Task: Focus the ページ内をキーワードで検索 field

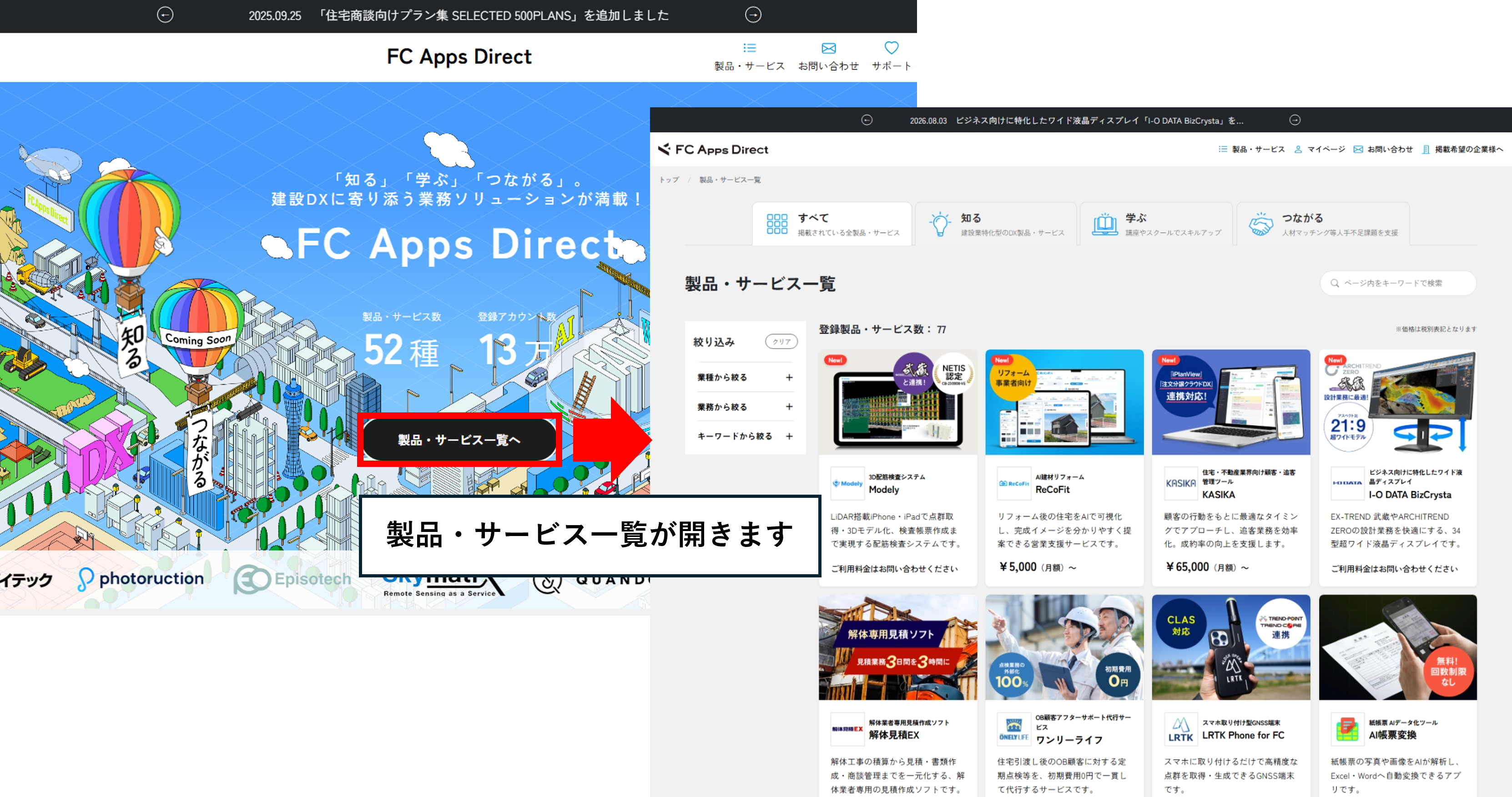Action: click(1397, 283)
